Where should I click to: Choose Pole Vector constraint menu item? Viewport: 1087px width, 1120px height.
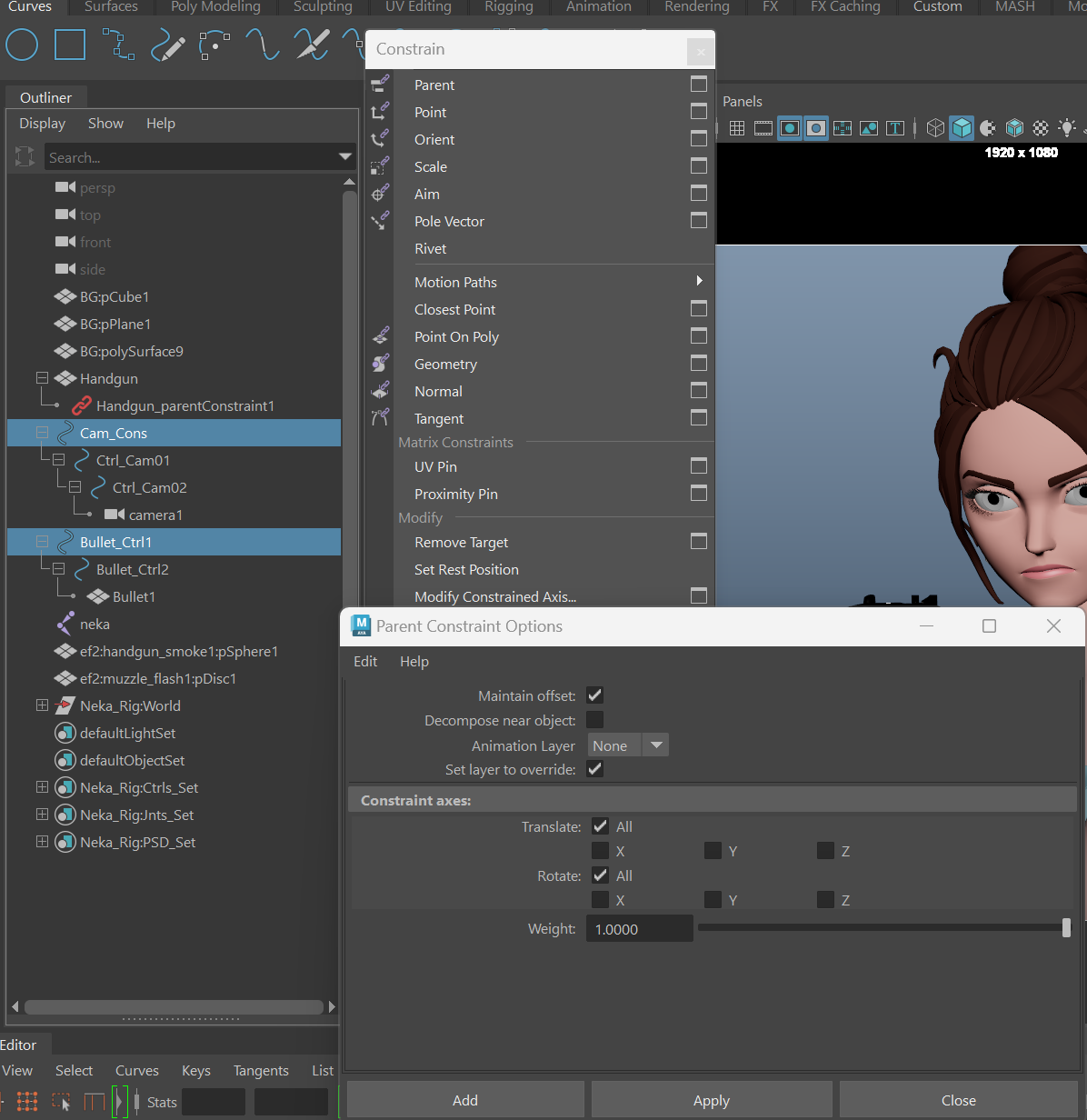[x=449, y=221]
